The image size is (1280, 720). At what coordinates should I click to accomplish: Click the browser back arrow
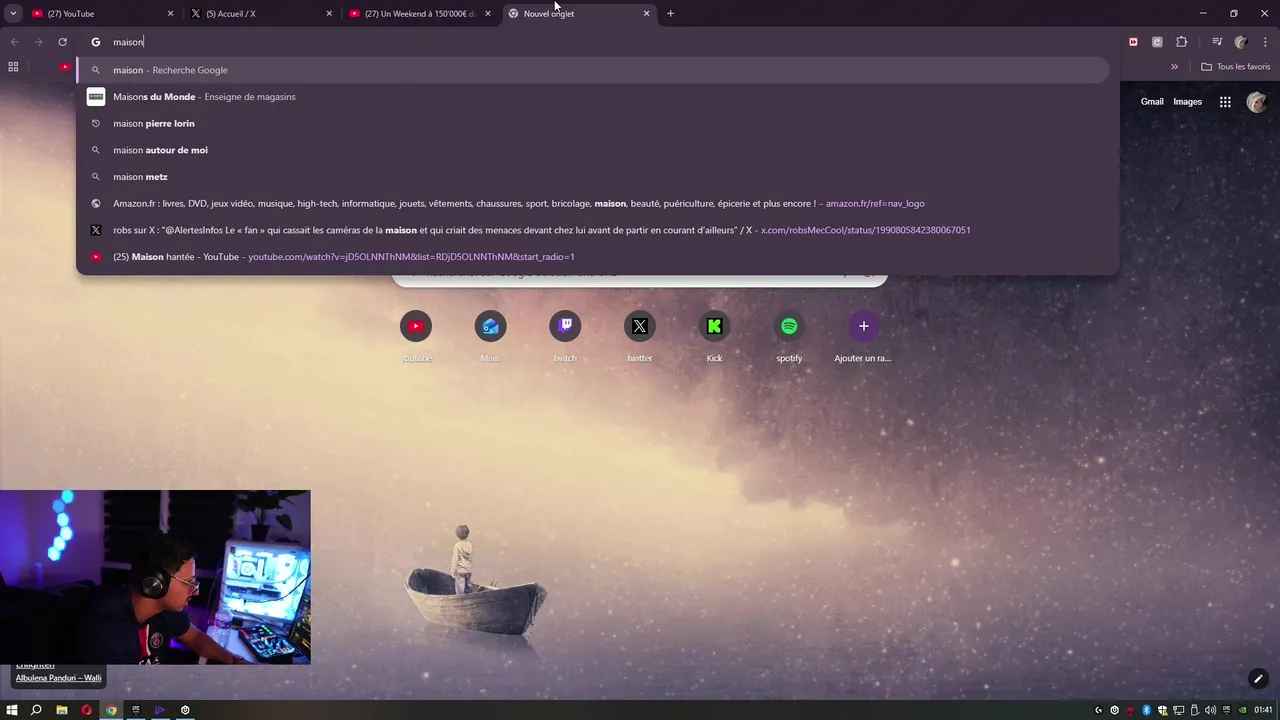[14, 42]
